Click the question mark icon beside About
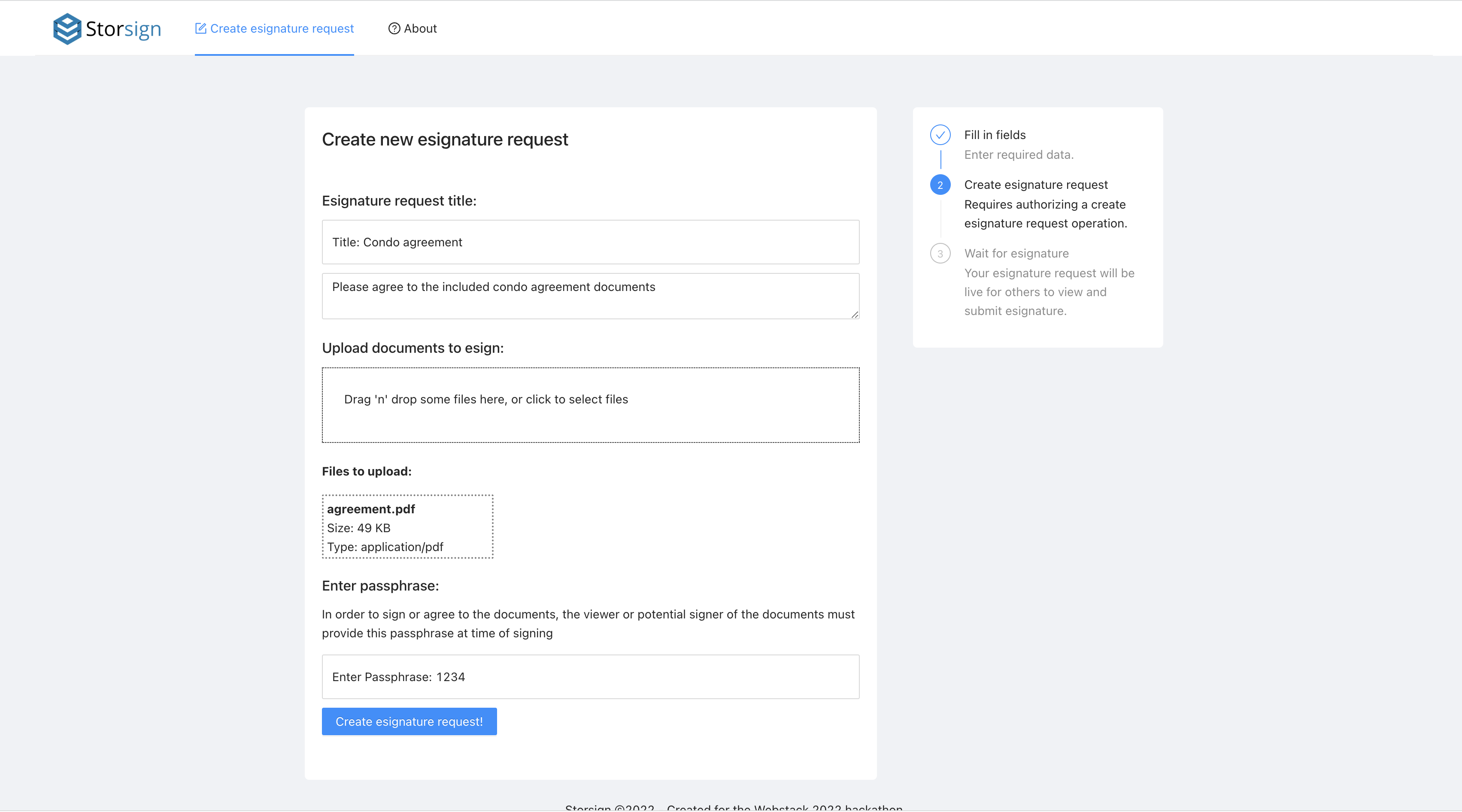Viewport: 1462px width, 812px height. coord(394,28)
